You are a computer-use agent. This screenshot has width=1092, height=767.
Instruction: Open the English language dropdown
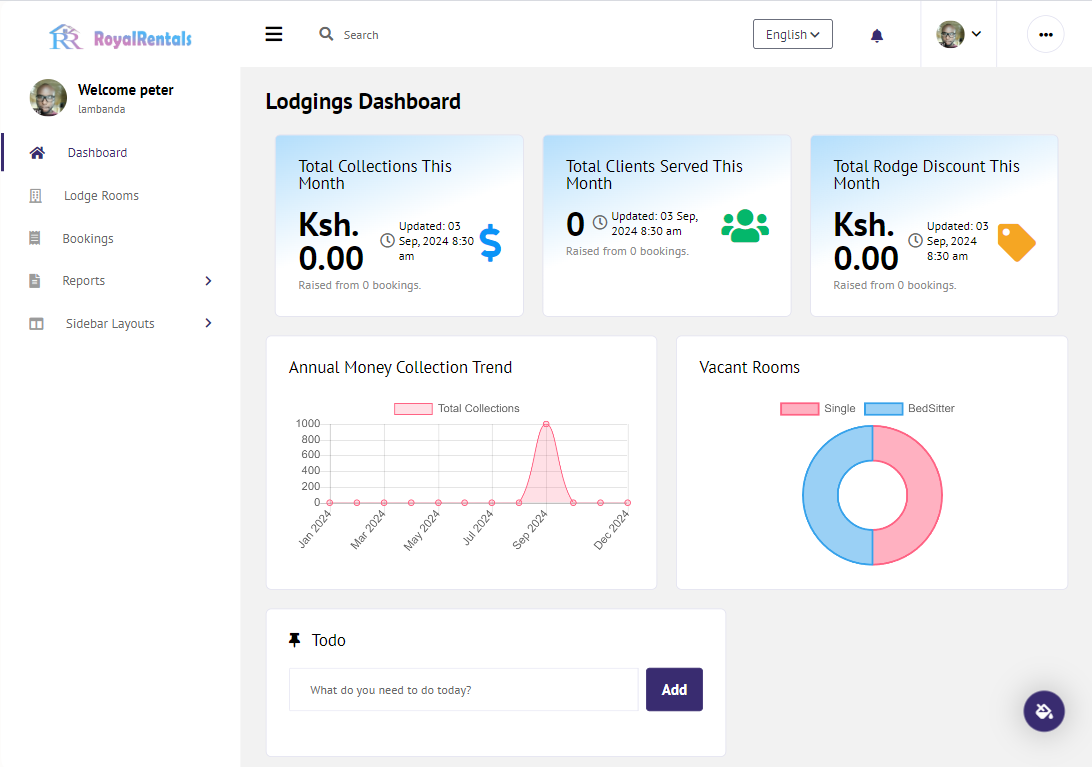pyautogui.click(x=793, y=34)
